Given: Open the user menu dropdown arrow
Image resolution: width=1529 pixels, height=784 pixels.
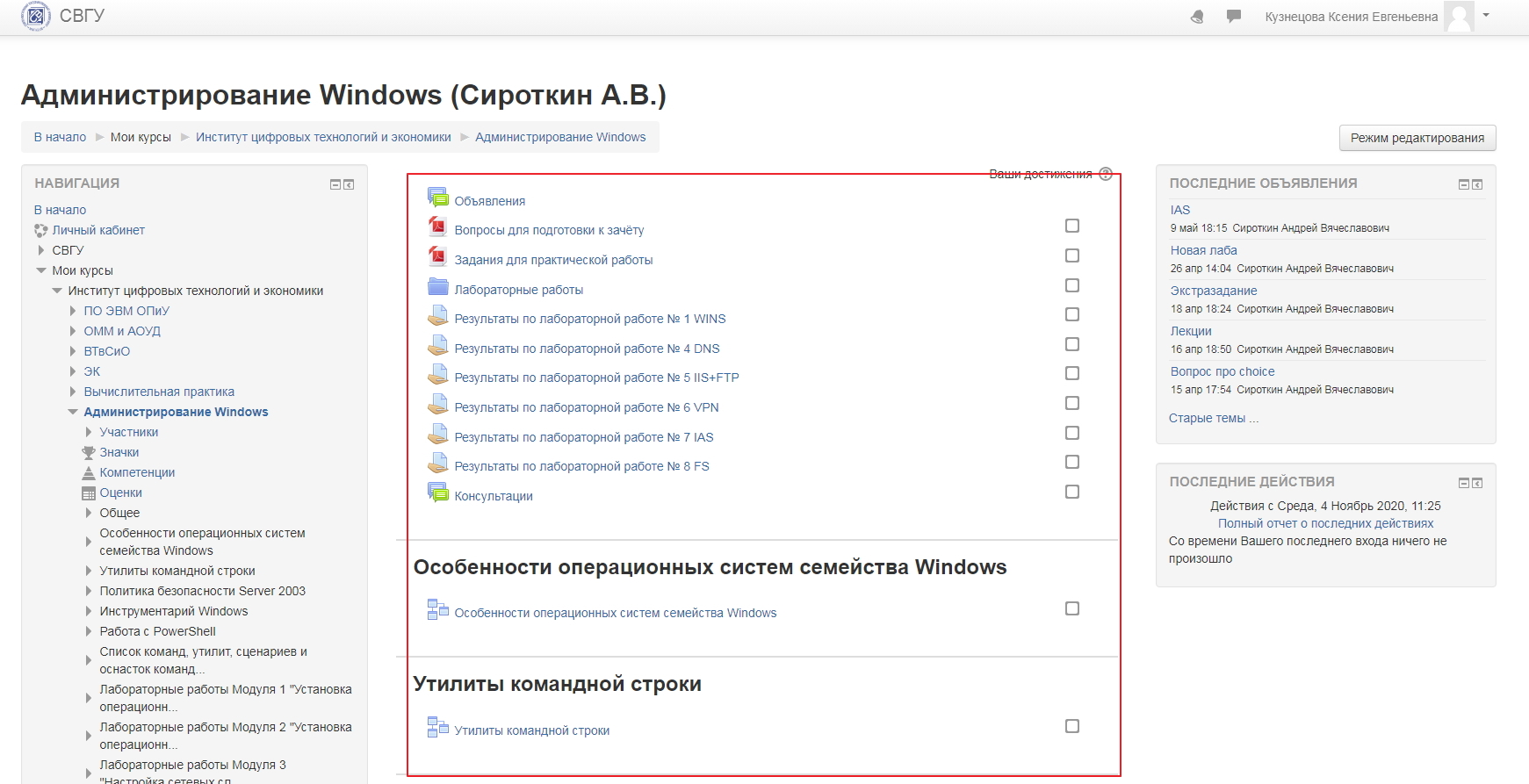Looking at the screenshot, I should (1486, 15).
